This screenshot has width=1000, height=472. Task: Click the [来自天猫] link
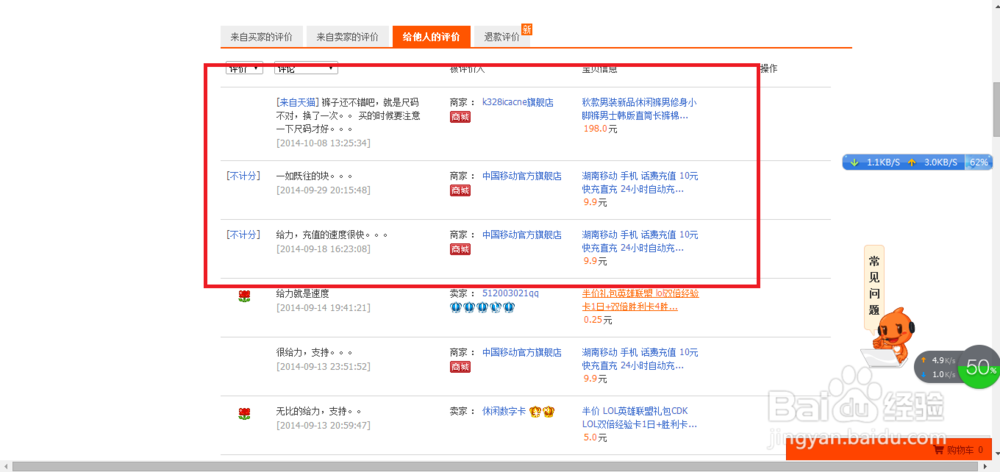click(x=297, y=102)
